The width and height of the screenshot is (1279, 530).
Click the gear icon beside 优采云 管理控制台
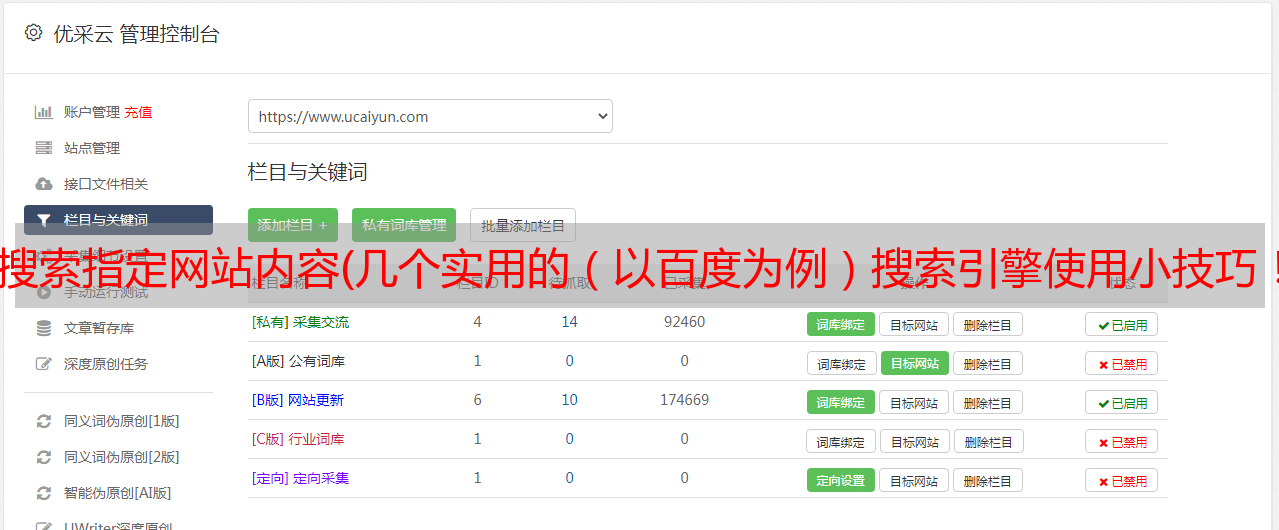tap(33, 33)
